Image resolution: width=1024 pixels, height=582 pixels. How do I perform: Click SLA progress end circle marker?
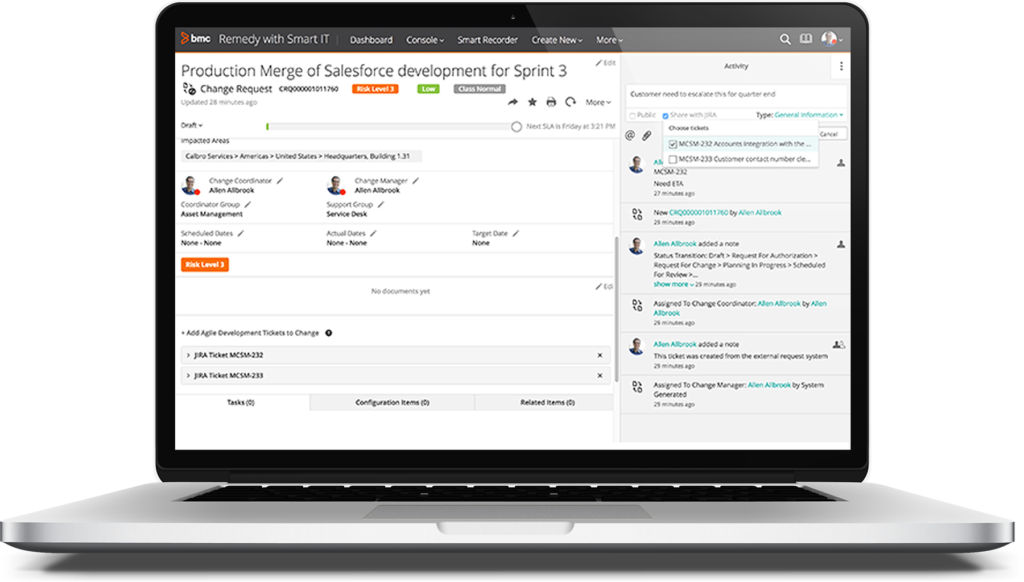click(x=516, y=126)
